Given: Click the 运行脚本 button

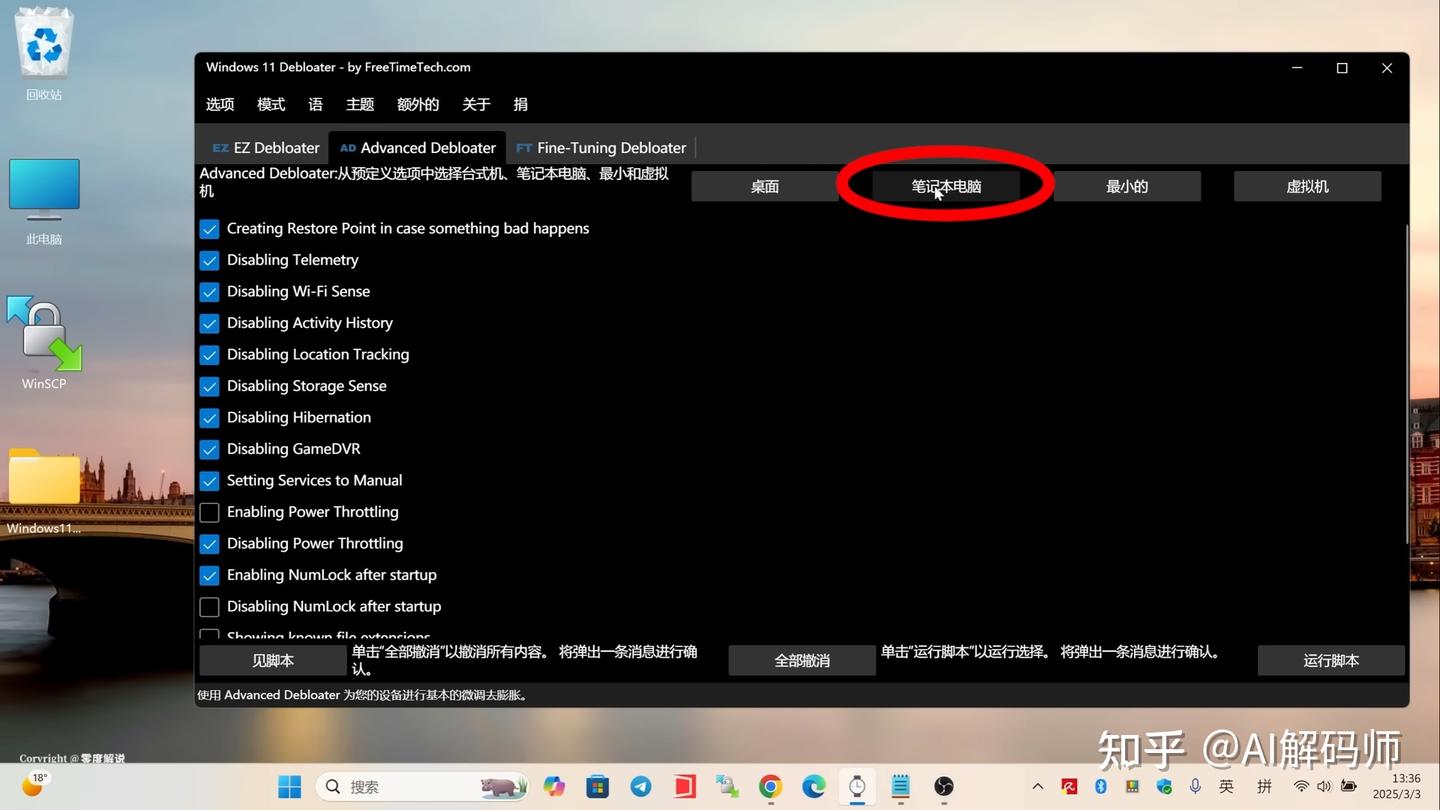Looking at the screenshot, I should pos(1330,660).
